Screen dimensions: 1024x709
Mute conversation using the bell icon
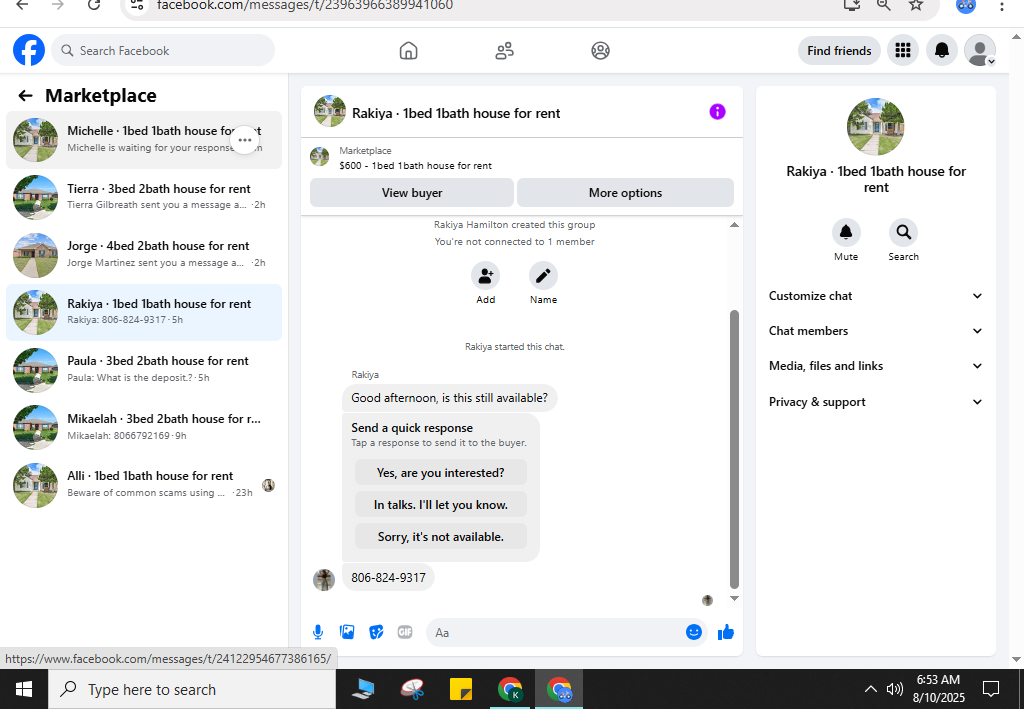click(846, 232)
